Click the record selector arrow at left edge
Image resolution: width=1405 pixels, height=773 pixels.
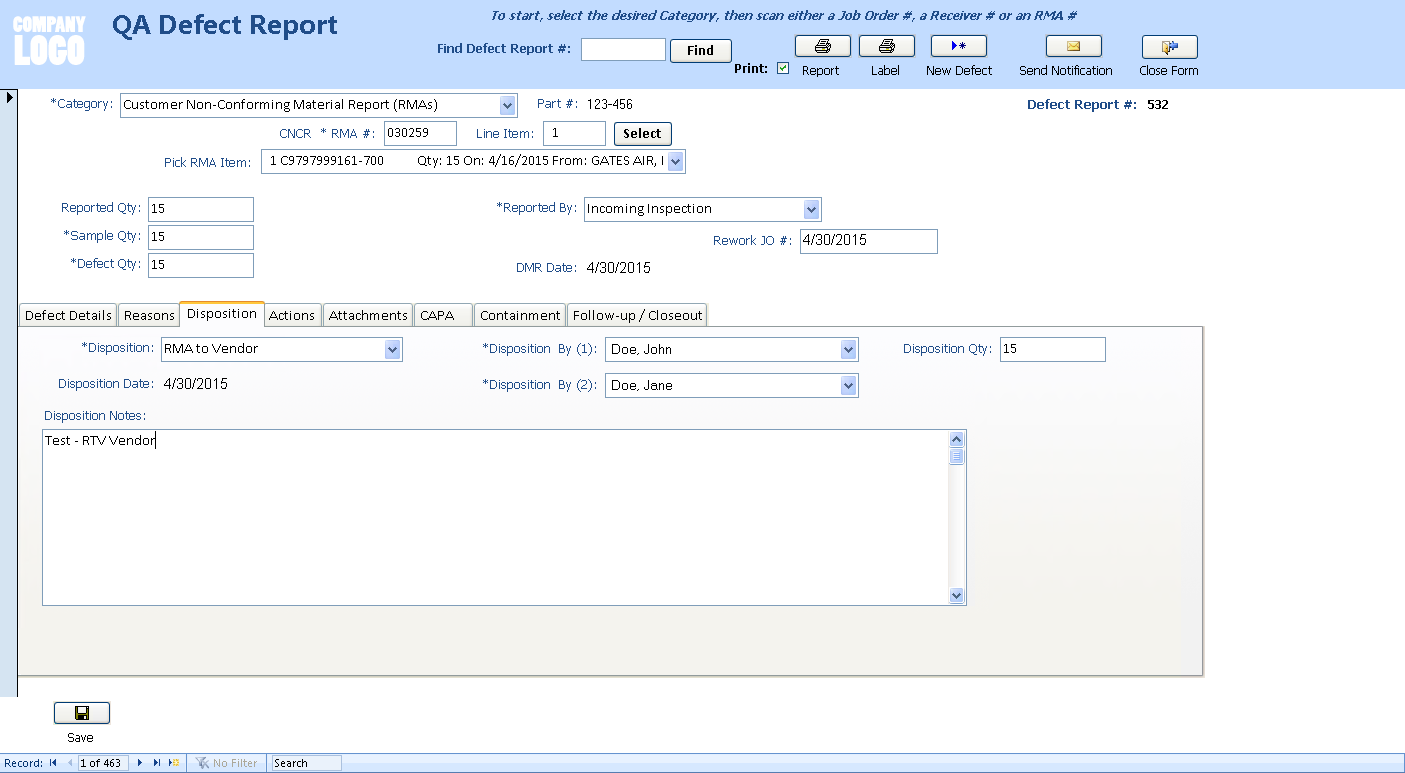click(9, 97)
